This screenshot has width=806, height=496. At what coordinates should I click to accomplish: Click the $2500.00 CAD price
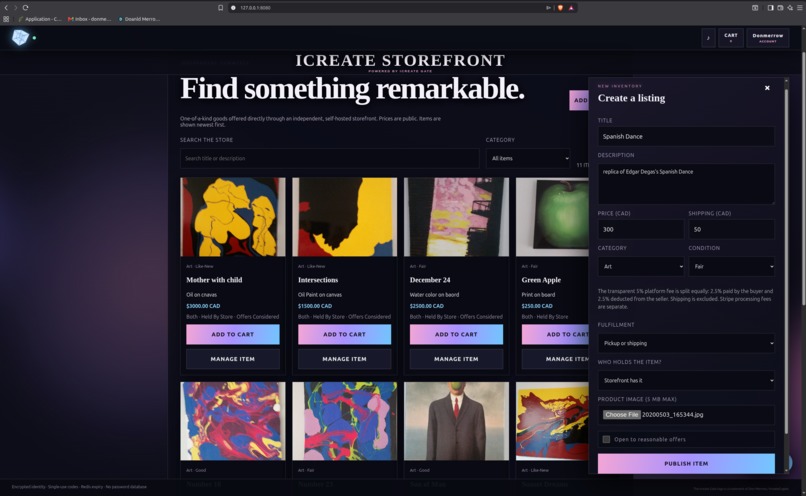pos(427,306)
